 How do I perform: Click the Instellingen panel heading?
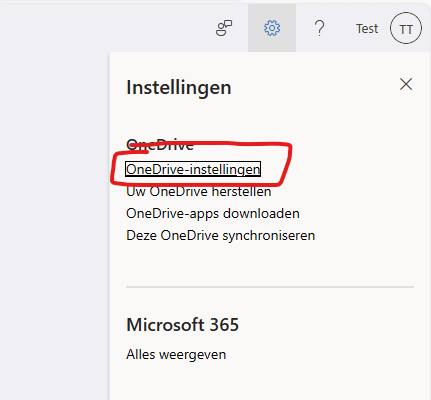click(x=179, y=88)
